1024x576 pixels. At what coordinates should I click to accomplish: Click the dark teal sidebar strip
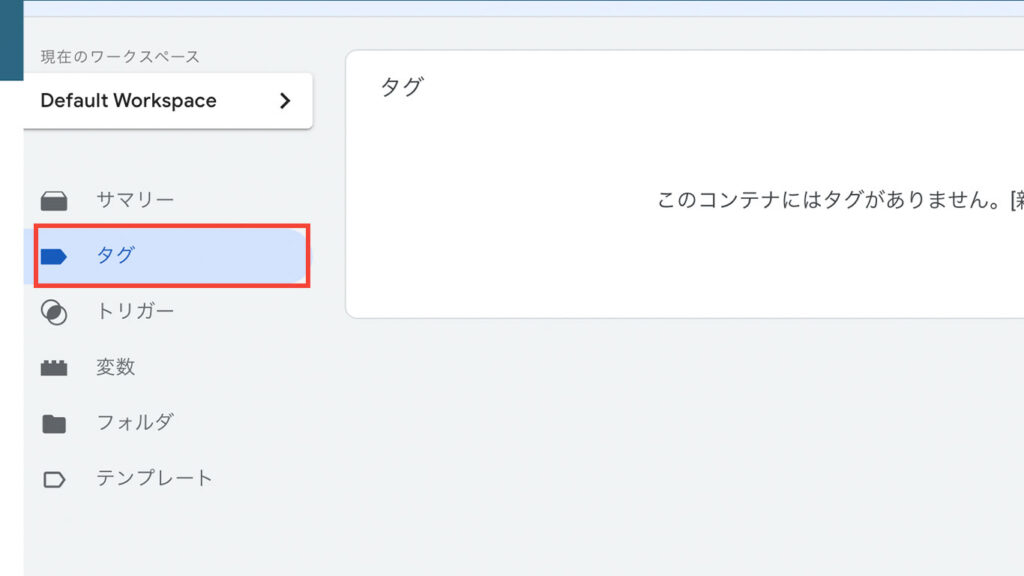click(x=11, y=40)
